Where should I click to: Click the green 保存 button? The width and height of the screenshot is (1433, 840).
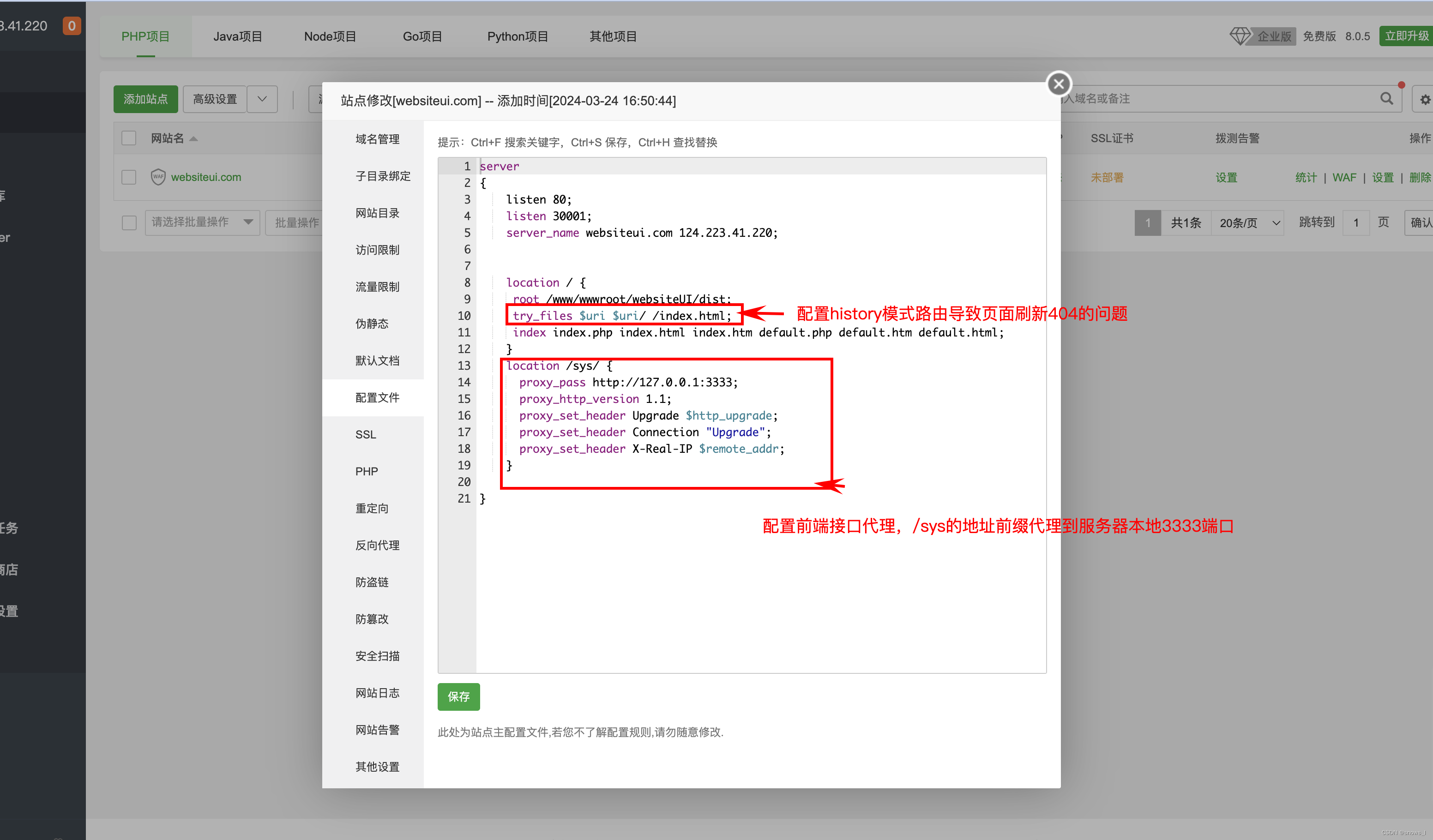point(458,697)
